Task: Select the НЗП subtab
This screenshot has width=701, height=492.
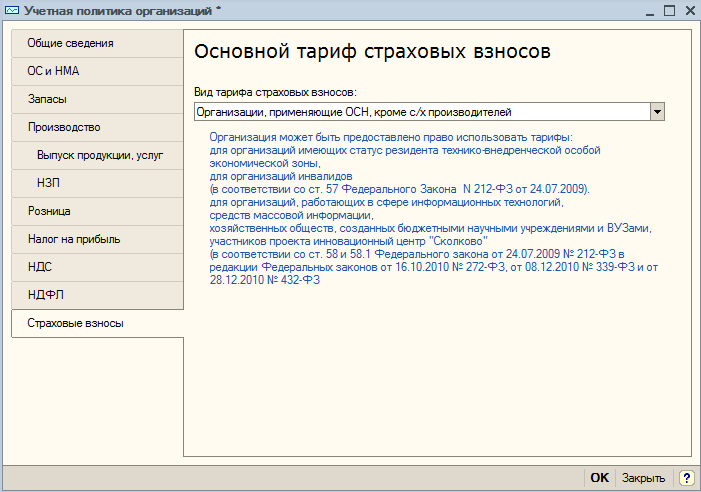Action: click(97, 183)
